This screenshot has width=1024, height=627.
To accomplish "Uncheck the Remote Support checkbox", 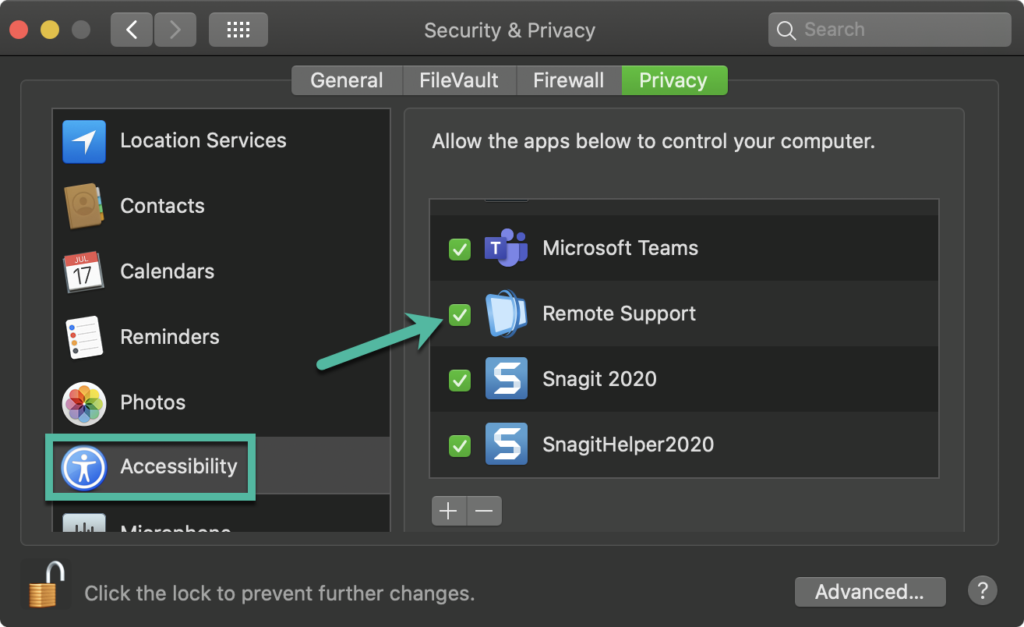I will 459,314.
